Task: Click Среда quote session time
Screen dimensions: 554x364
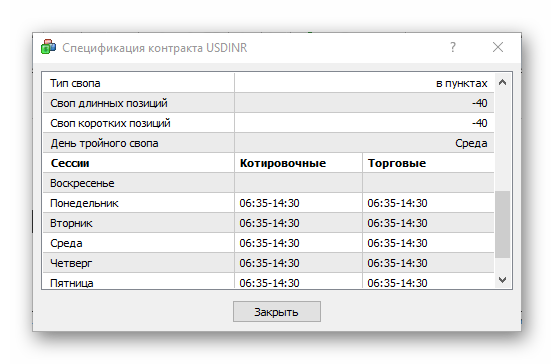Action: point(269,243)
